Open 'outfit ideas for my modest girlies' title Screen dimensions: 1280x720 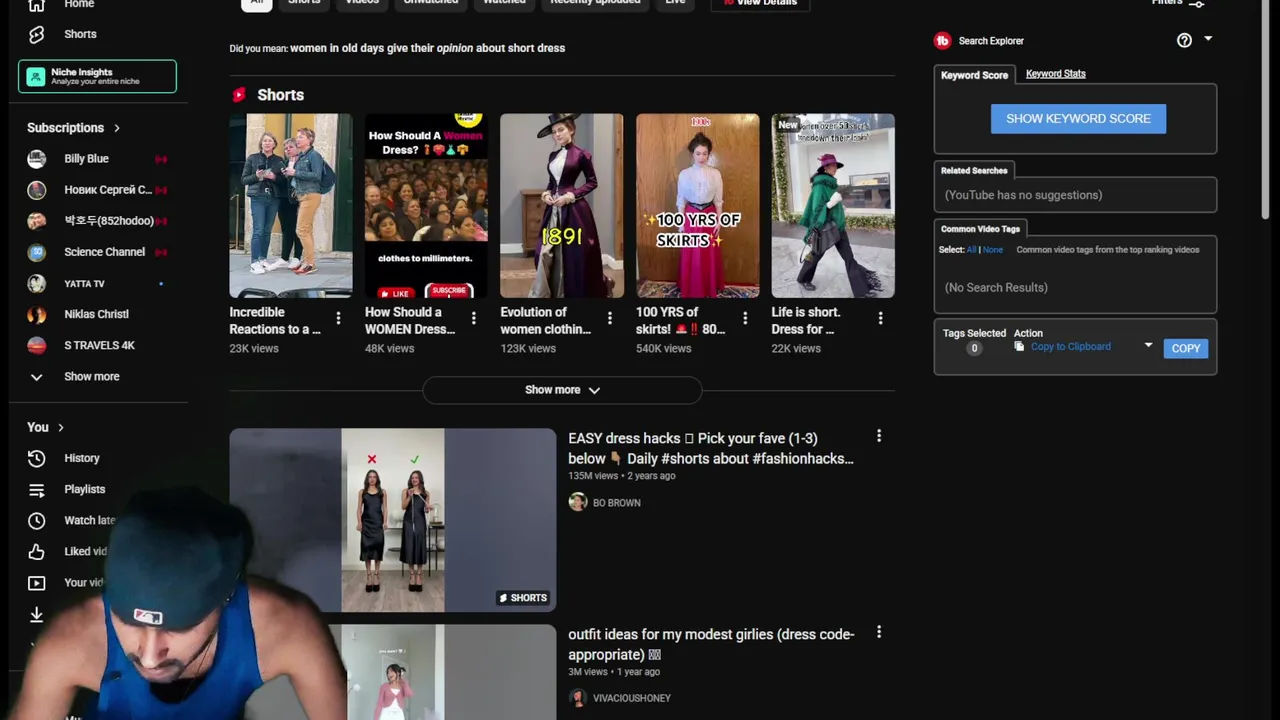[x=711, y=644]
